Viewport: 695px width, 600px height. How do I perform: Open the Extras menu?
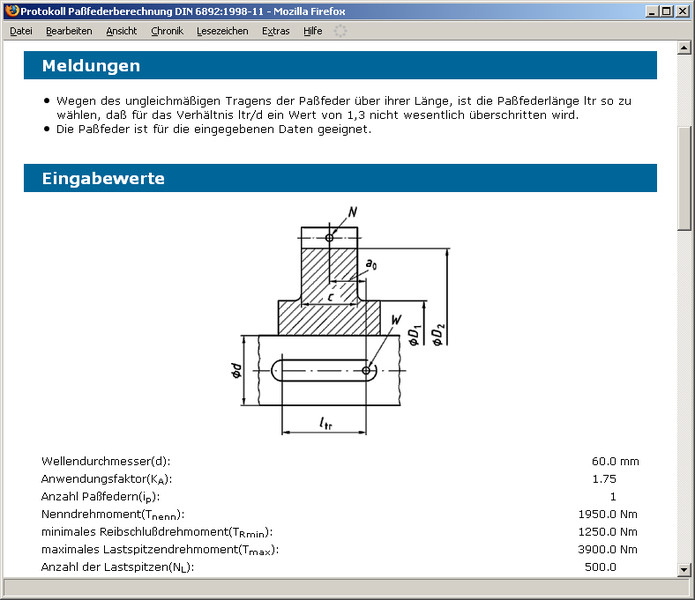276,31
